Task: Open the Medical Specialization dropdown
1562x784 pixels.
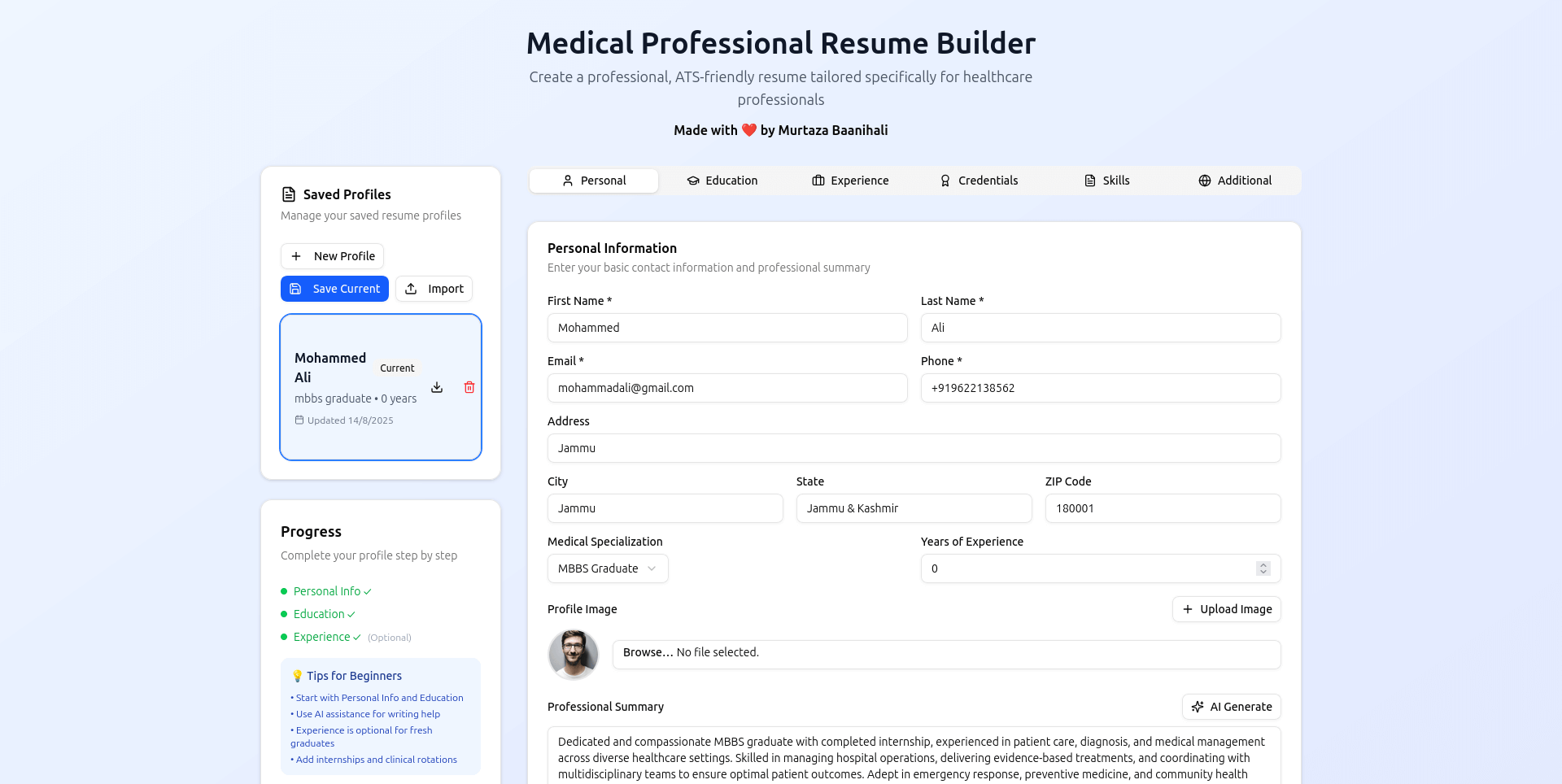Action: [x=607, y=568]
